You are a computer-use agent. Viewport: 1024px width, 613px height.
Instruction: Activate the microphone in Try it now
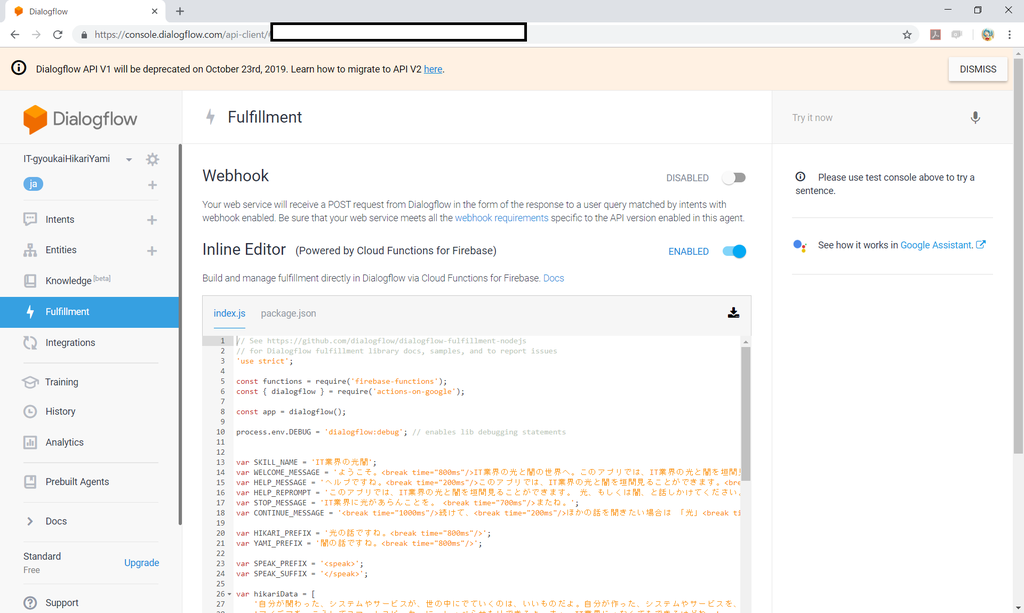(x=975, y=118)
